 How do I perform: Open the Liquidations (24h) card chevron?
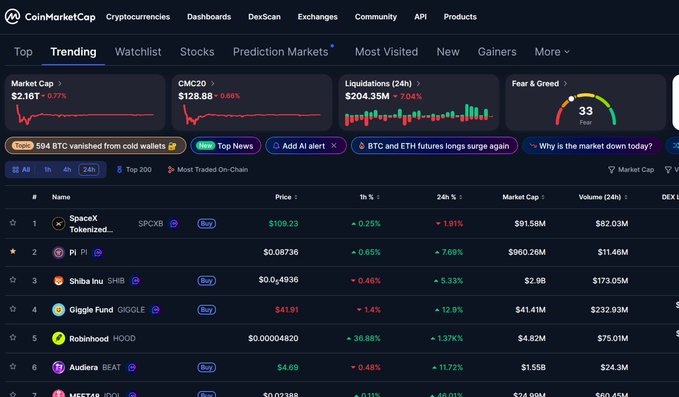tap(418, 84)
